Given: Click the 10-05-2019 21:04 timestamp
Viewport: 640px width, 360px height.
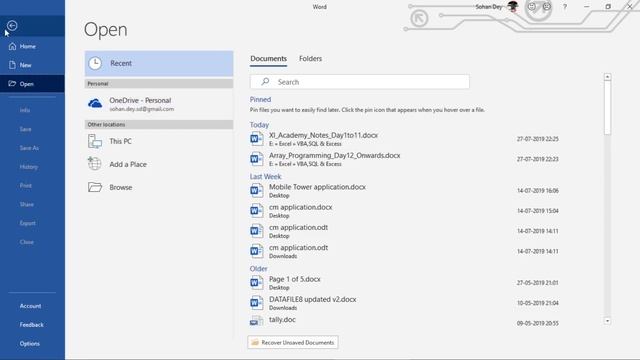Looking at the screenshot, I should point(538,303).
